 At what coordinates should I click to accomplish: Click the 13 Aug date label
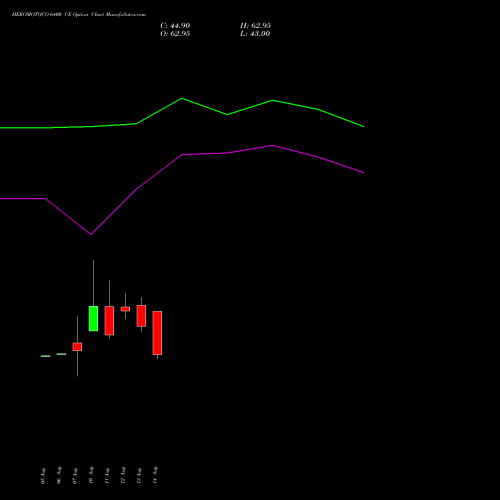coord(139,476)
